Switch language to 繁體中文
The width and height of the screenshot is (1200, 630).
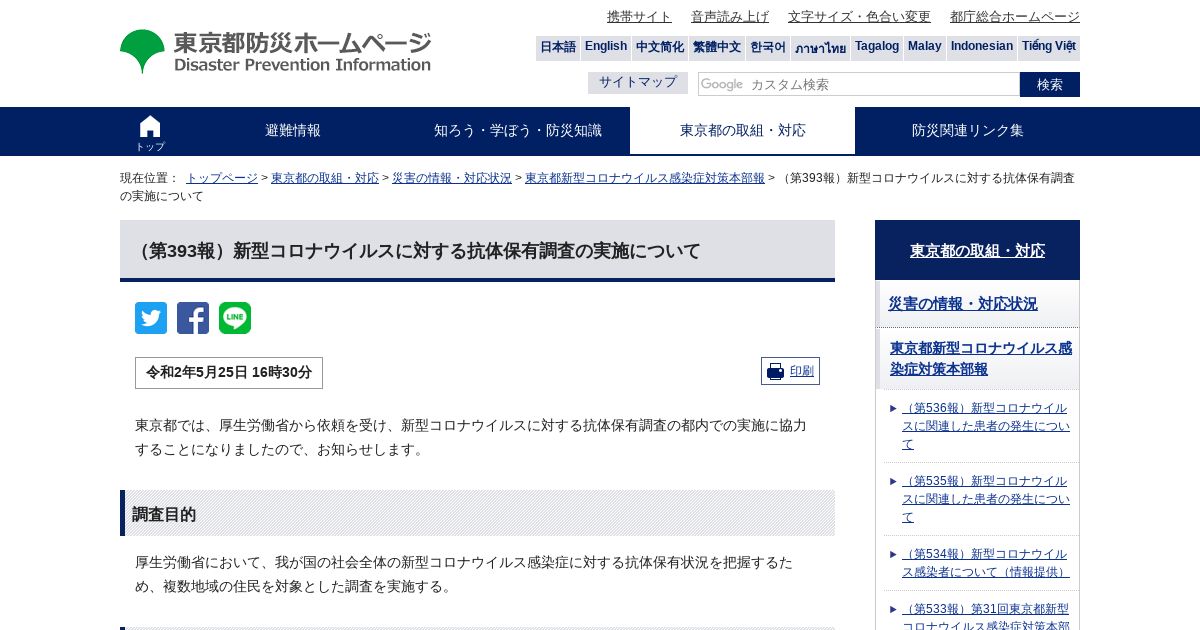[717, 48]
